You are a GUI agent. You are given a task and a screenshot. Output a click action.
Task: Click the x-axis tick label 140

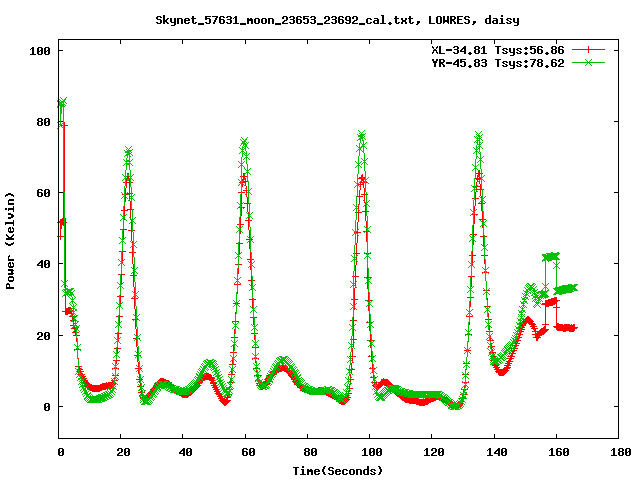click(x=496, y=452)
